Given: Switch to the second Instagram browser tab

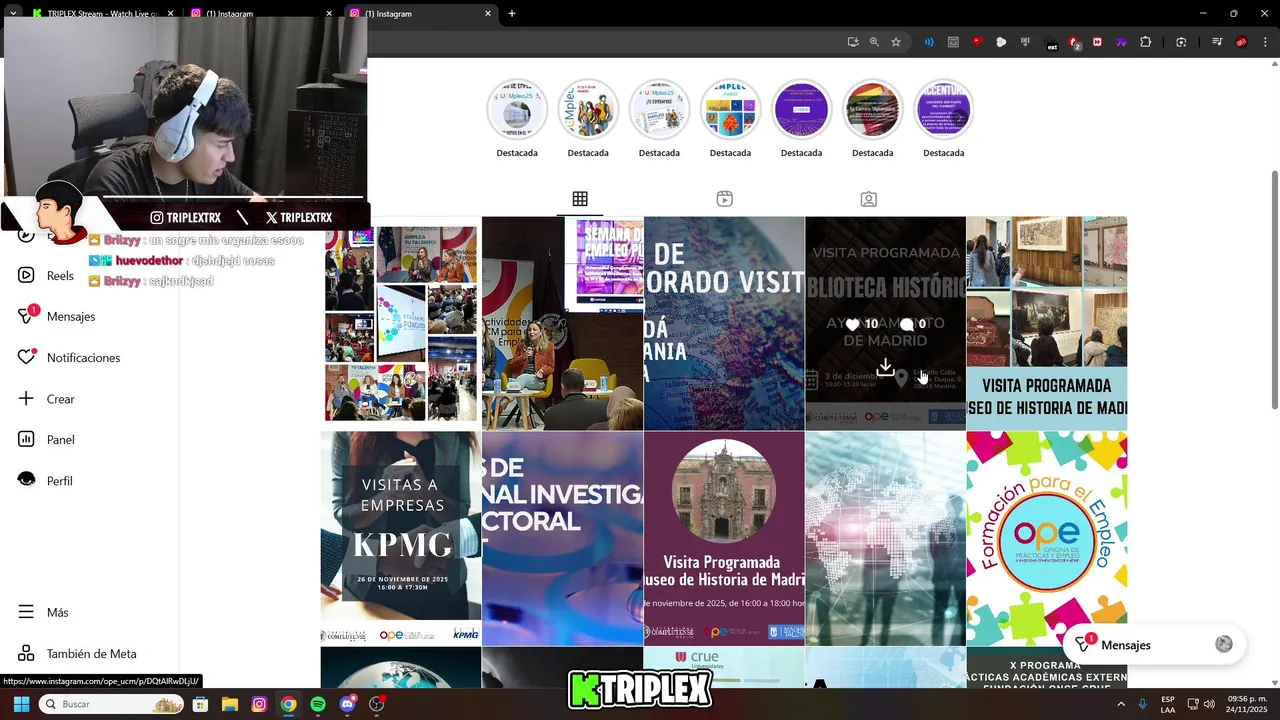Looking at the screenshot, I should click(262, 14).
